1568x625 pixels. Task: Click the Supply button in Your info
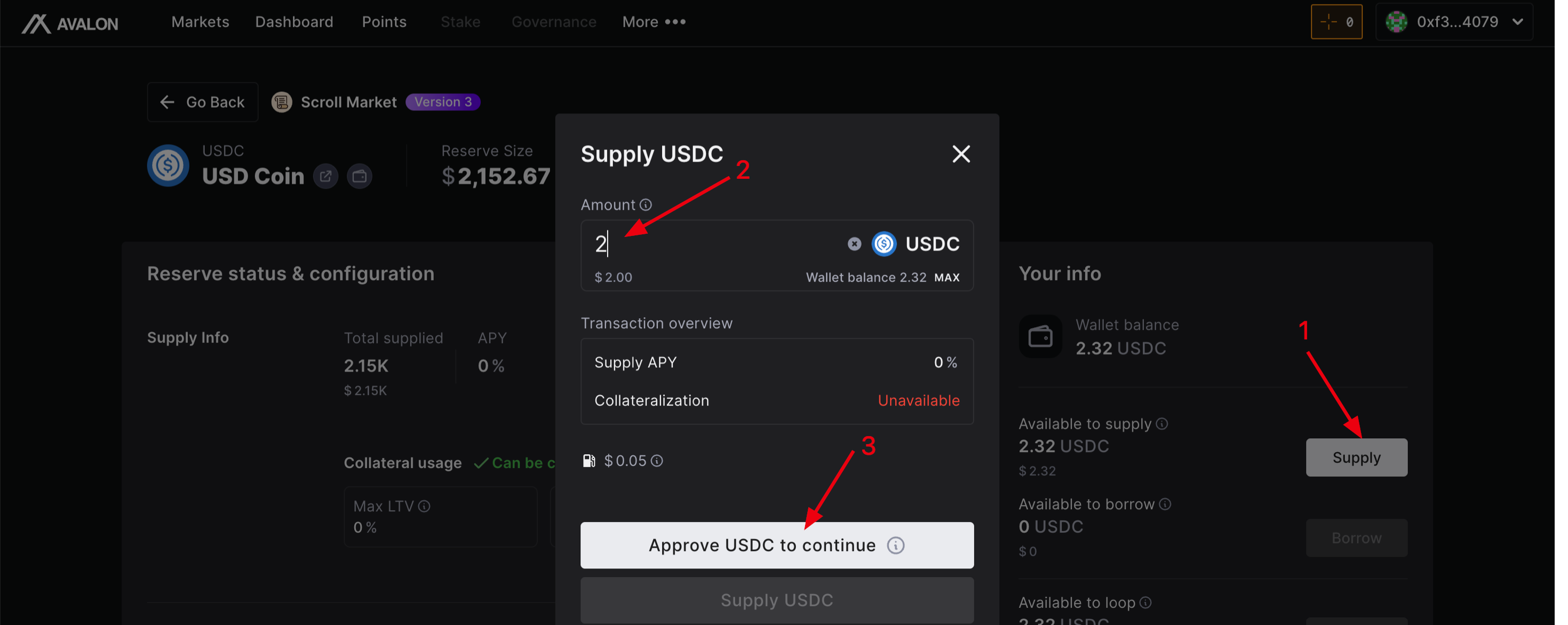pos(1356,457)
